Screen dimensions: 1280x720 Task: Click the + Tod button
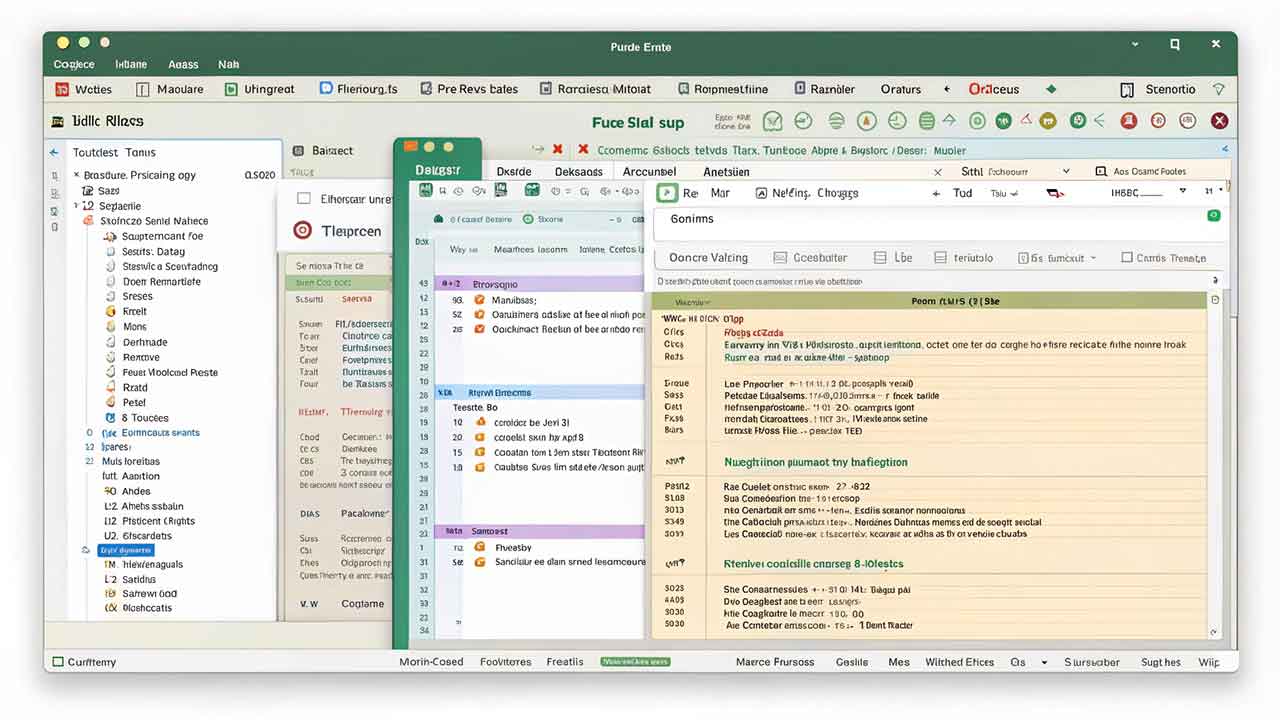(952, 193)
